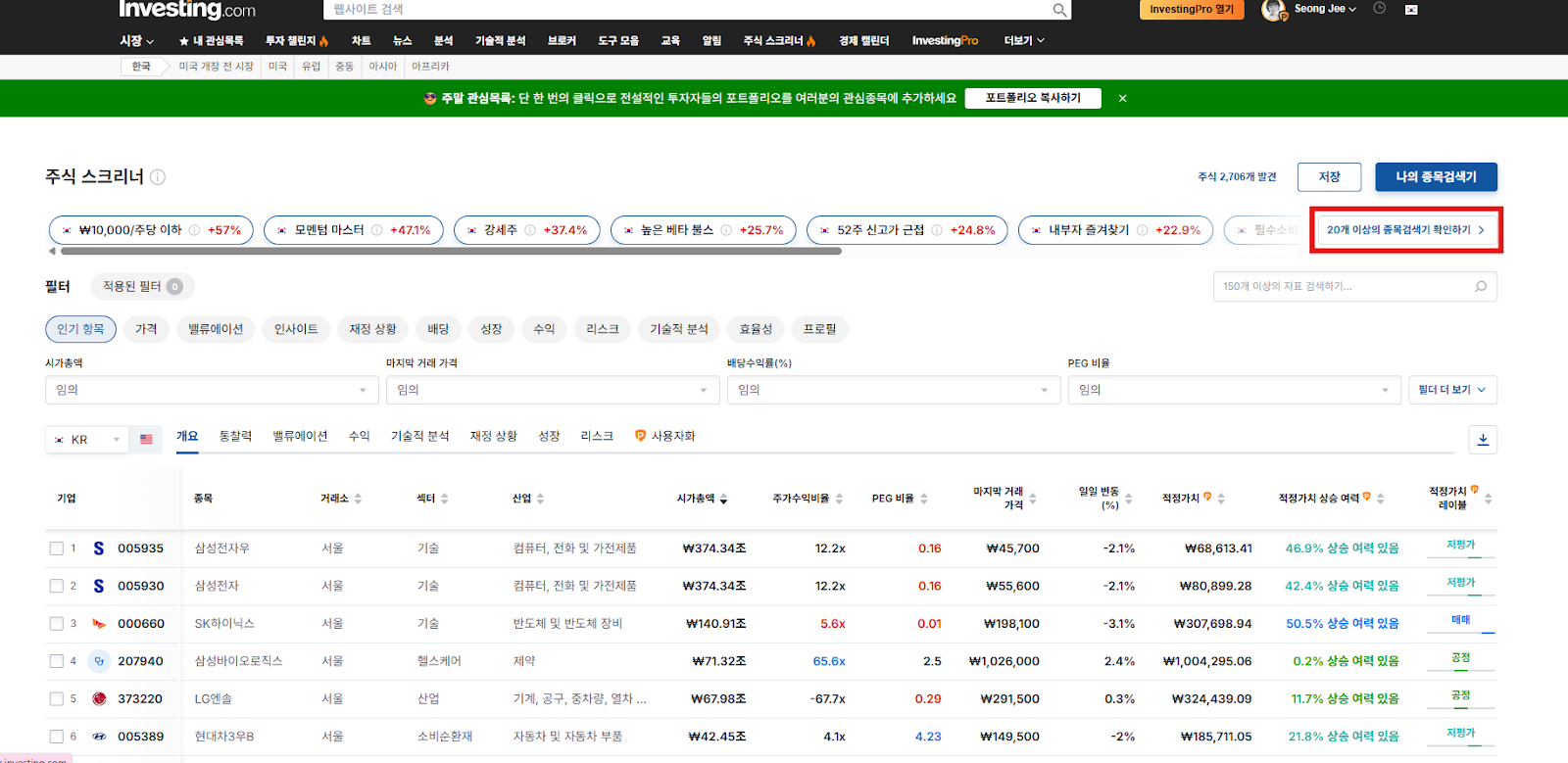Sort by 일일 변동 (%) column arrows

1128,499
